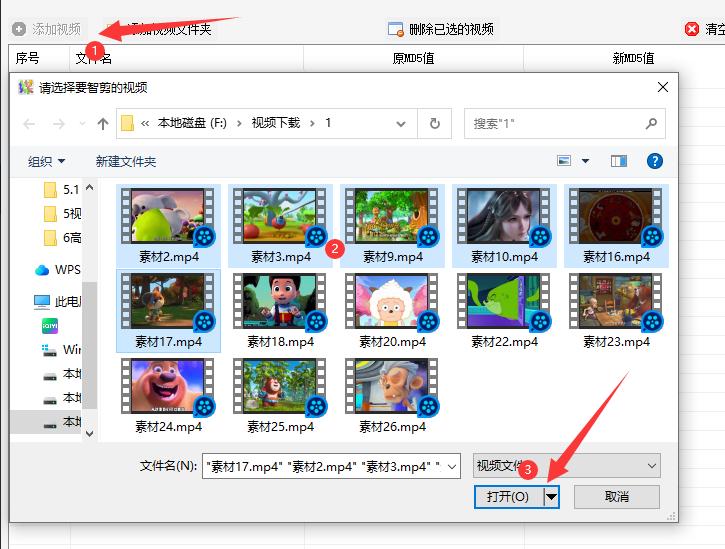Click the 原MD5值 column header
This screenshot has width=725, height=549.
[x=413, y=58]
